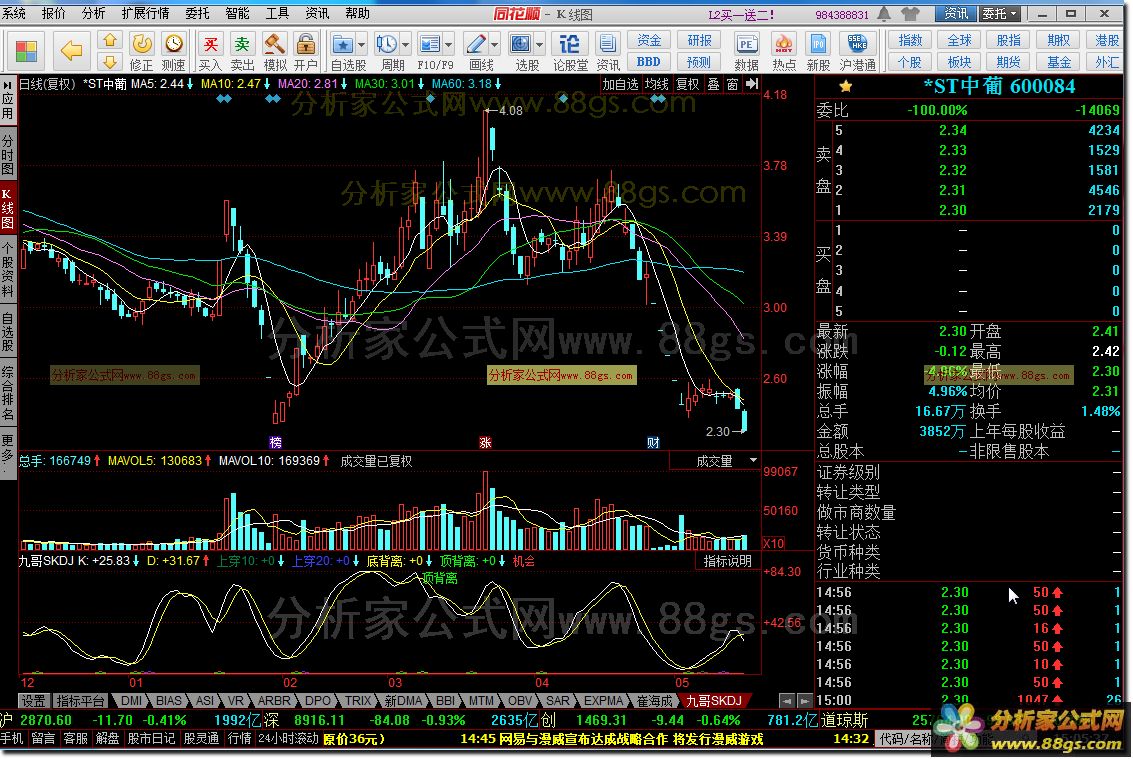Click the down arrow toolbar icon
Image resolution: width=1133 pixels, height=759 pixels.
110,61
